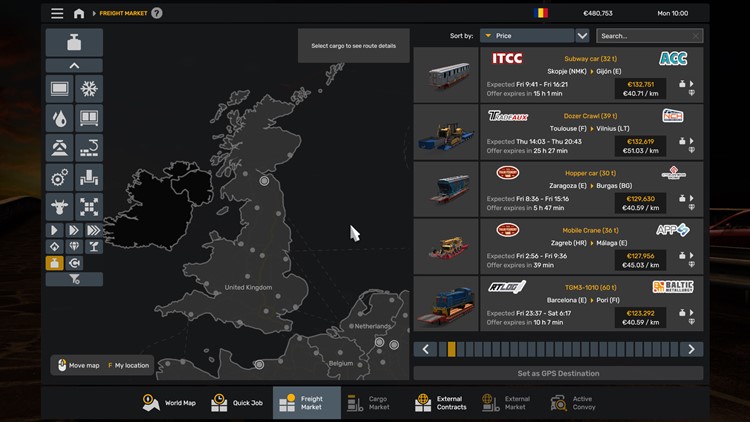This screenshot has height=422, width=750.
Task: Open the Sort by Price dropdown
Action: tap(533, 35)
